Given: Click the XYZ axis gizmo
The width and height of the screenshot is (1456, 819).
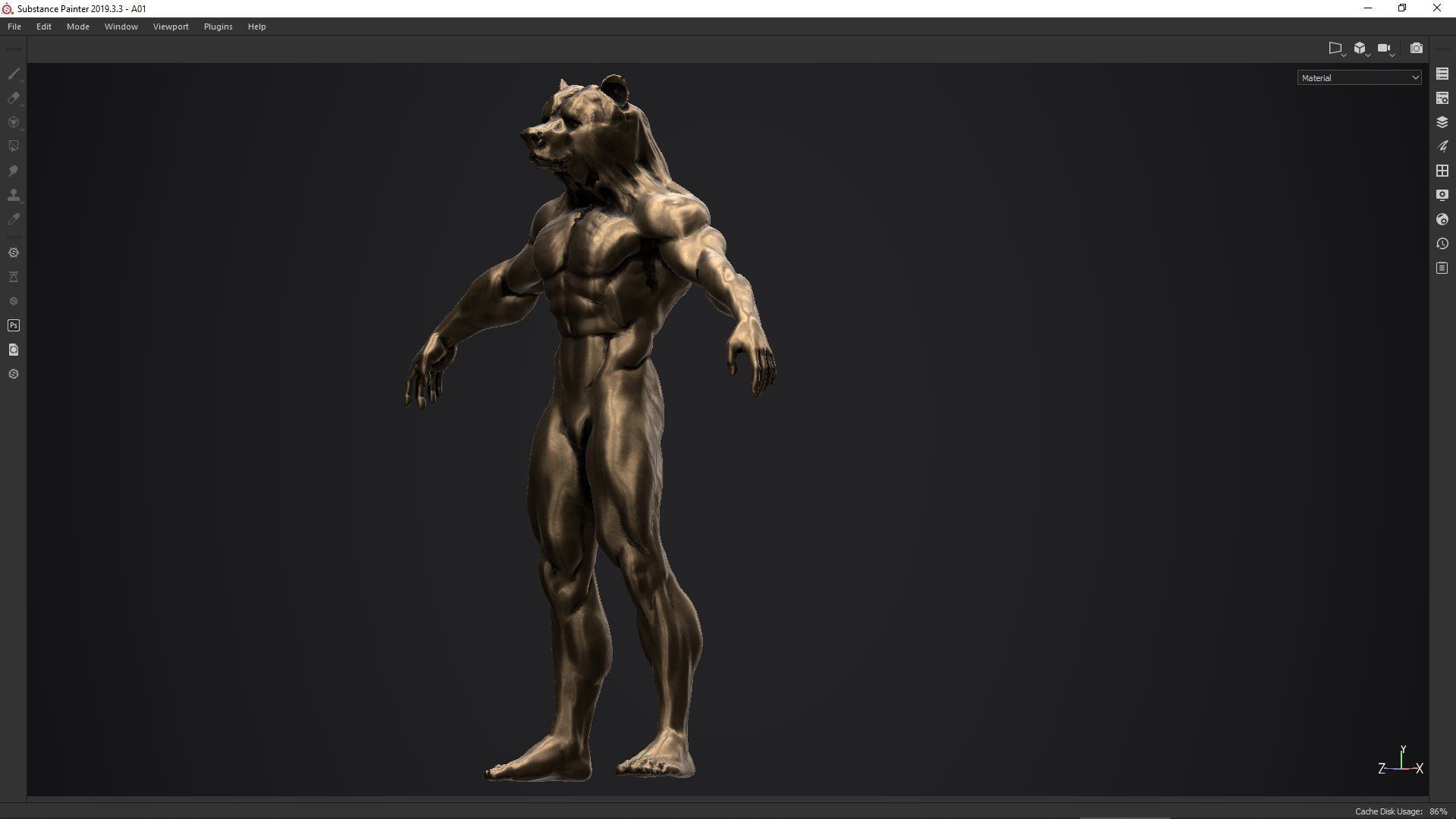Looking at the screenshot, I should (1401, 761).
